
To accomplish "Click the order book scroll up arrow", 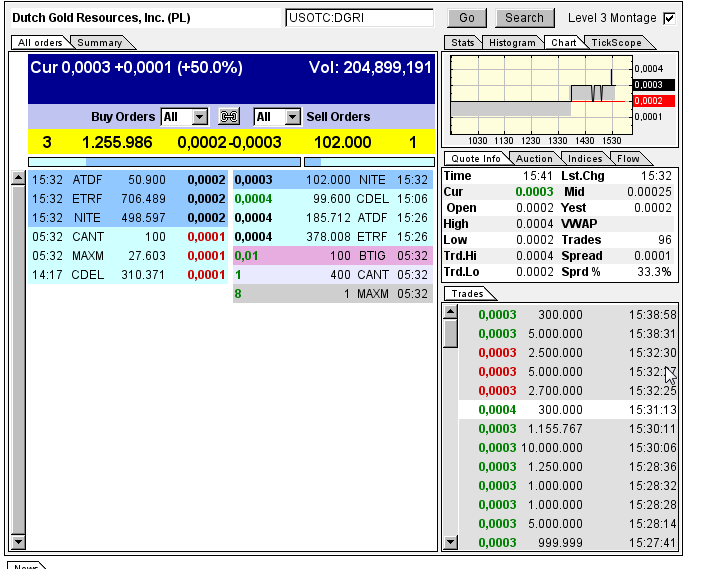I will (x=17, y=179).
